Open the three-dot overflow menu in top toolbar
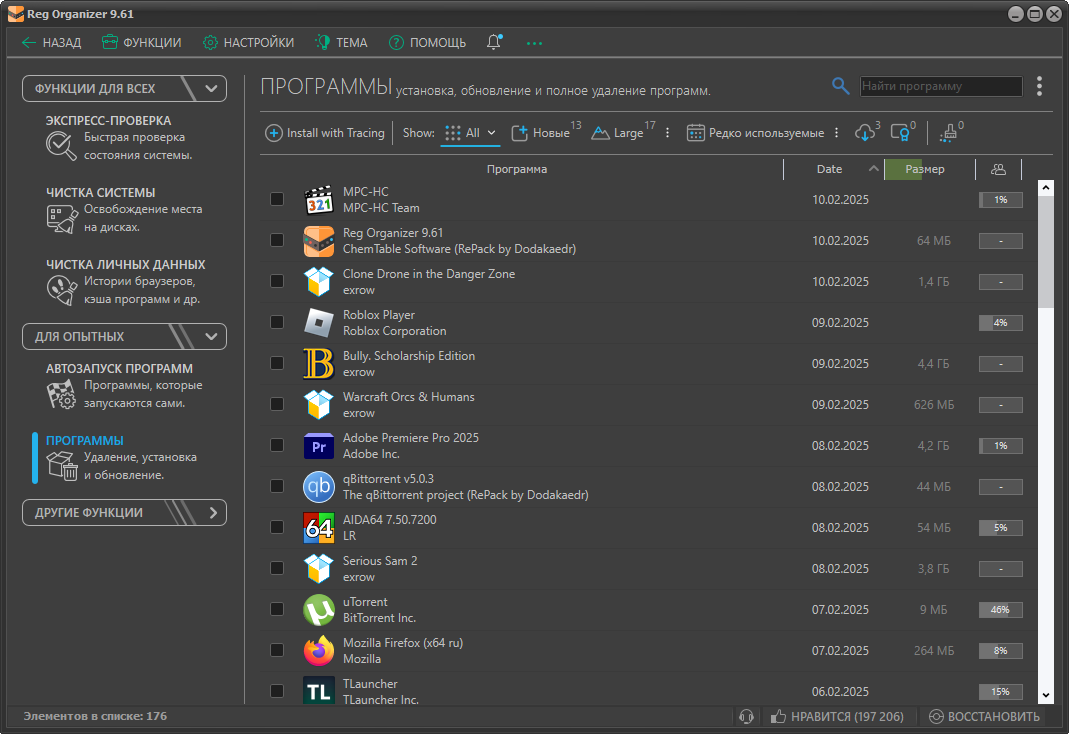 pos(534,43)
